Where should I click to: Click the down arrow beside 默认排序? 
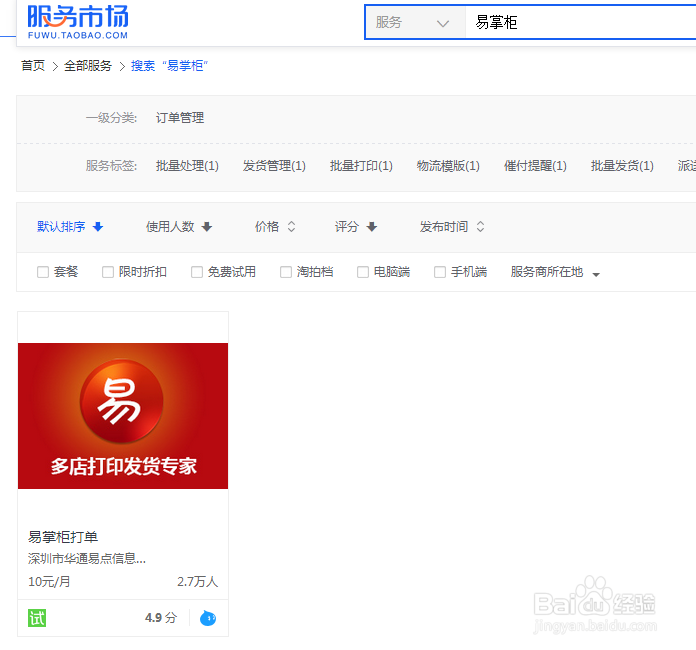point(98,227)
